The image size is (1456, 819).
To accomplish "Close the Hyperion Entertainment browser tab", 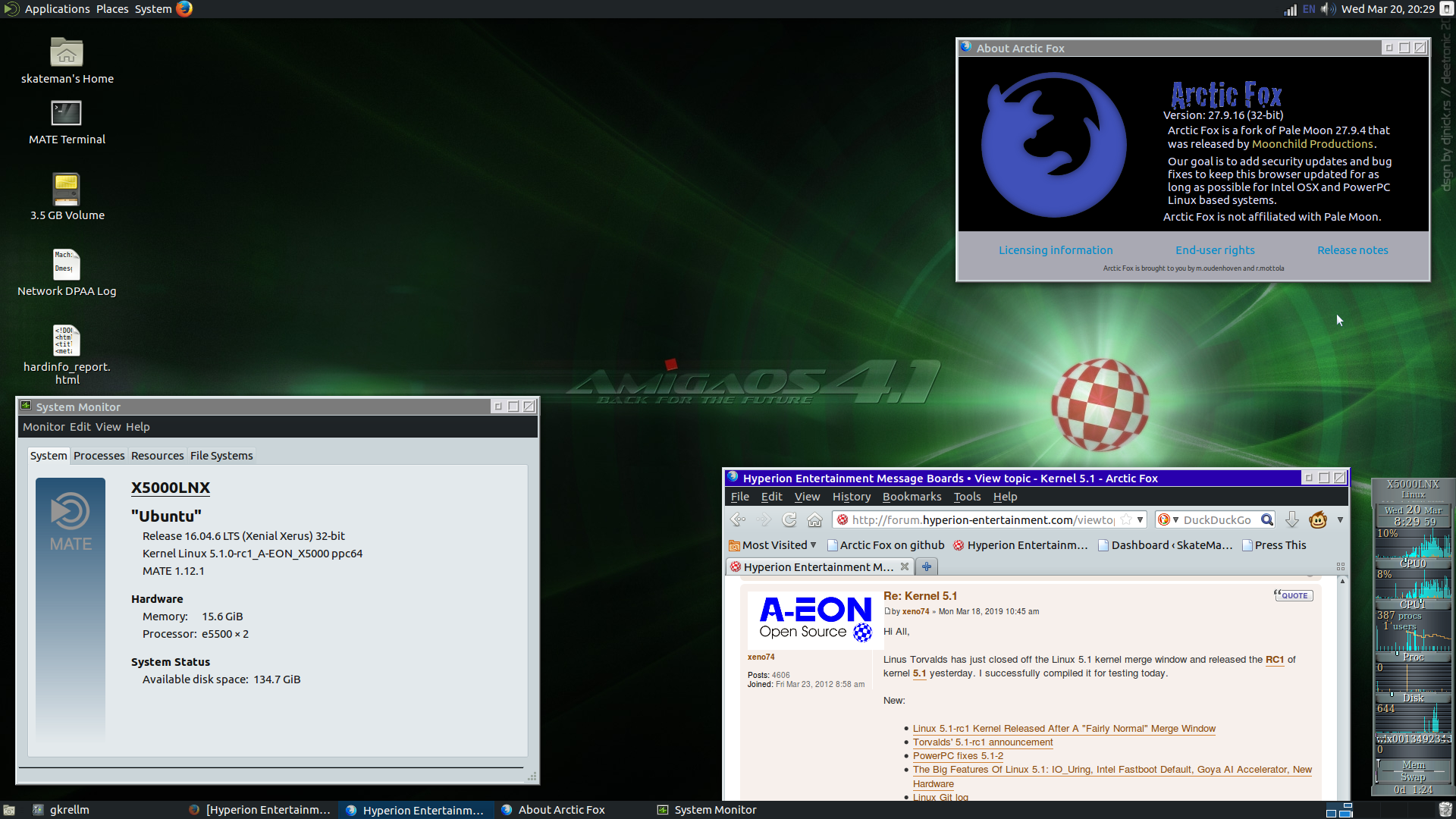I will (904, 566).
